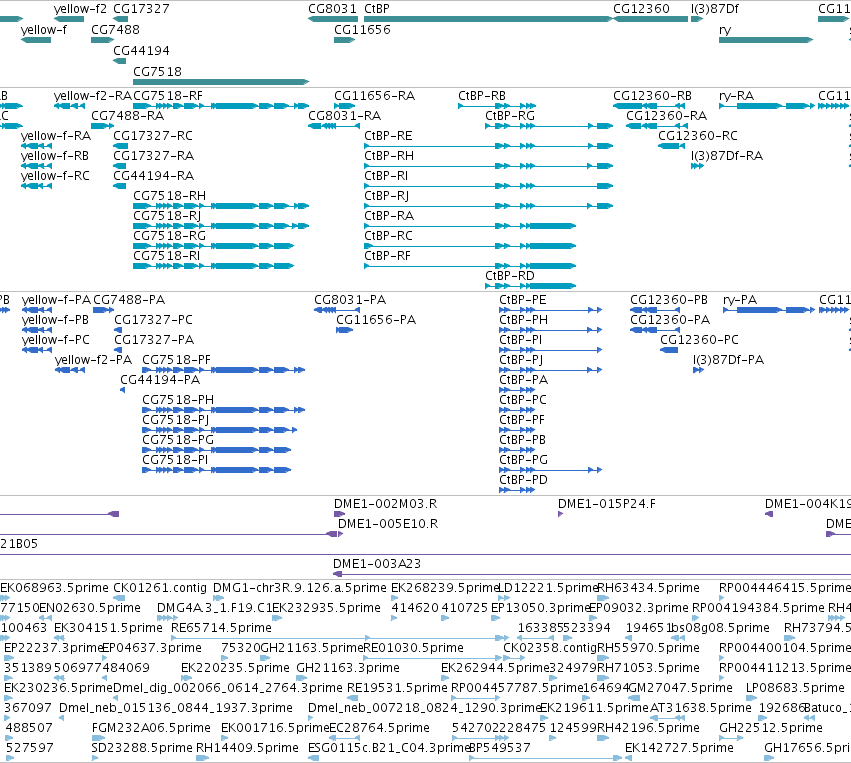Image resolution: width=851 pixels, height=763 pixels.
Task: Select transcript CtBP-RJ
Action: point(386,196)
